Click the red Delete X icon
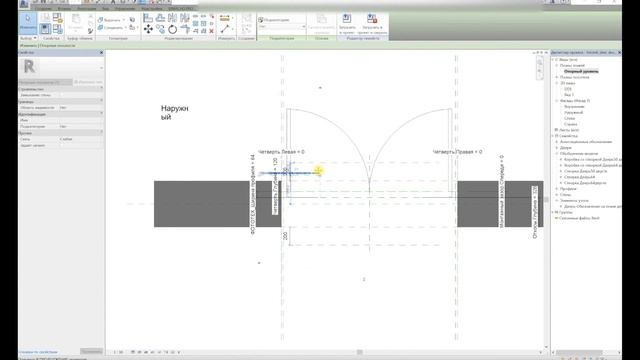 pos(211,31)
